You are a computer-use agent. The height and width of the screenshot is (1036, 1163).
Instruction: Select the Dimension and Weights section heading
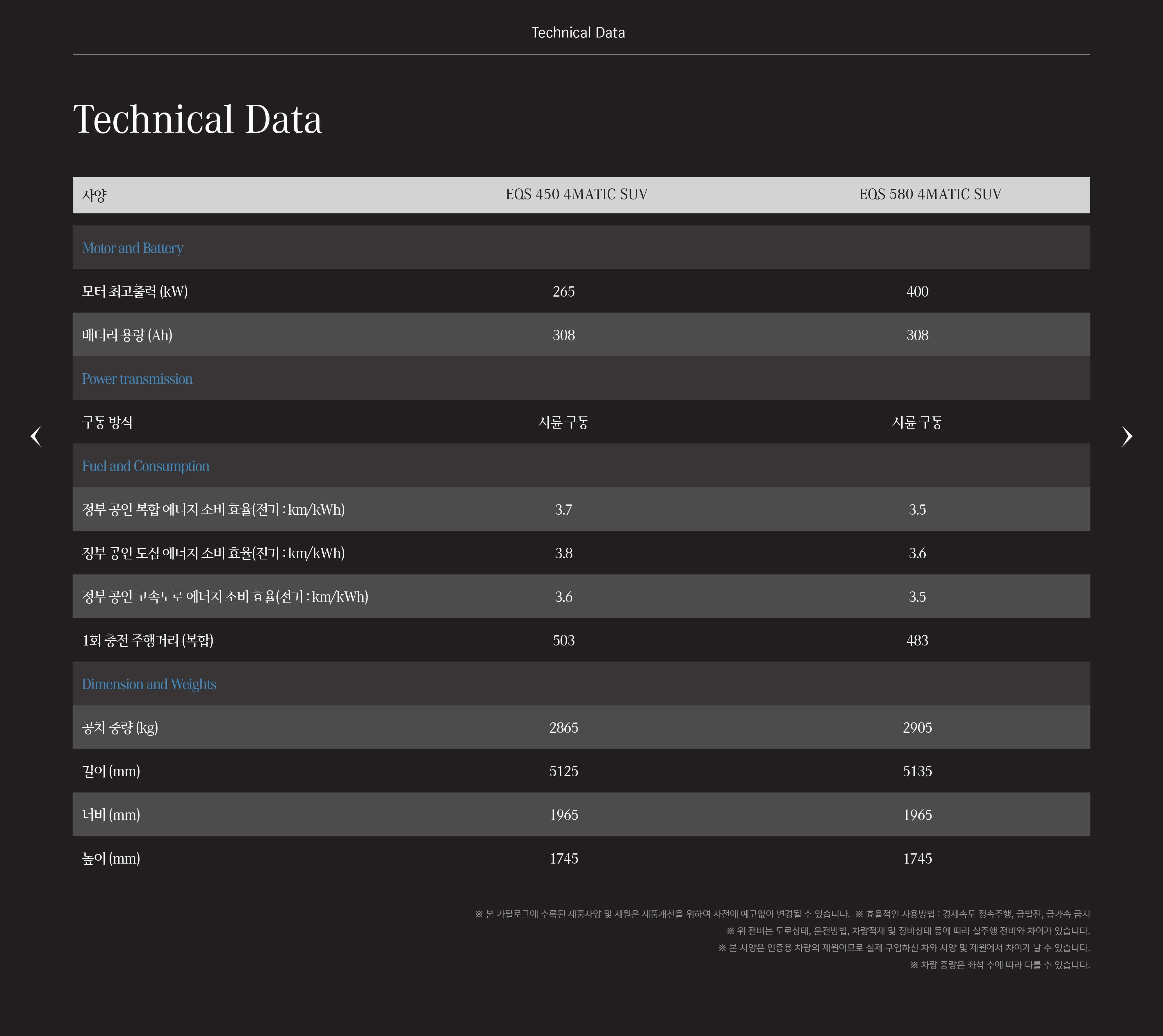coord(149,684)
